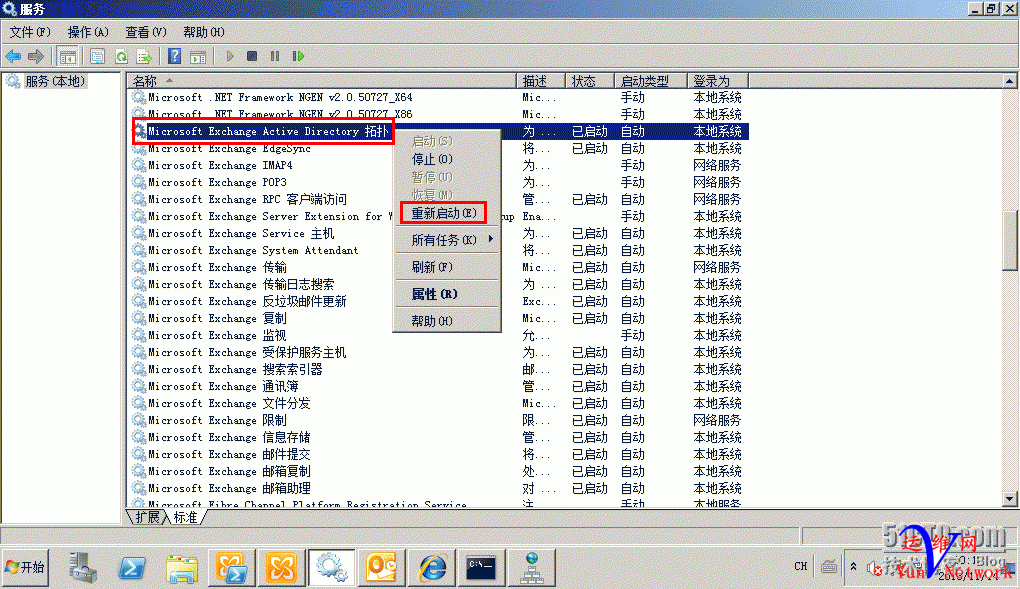Select Microsoft Exchange System Attendant service
The width and height of the screenshot is (1020, 589).
(x=253, y=250)
